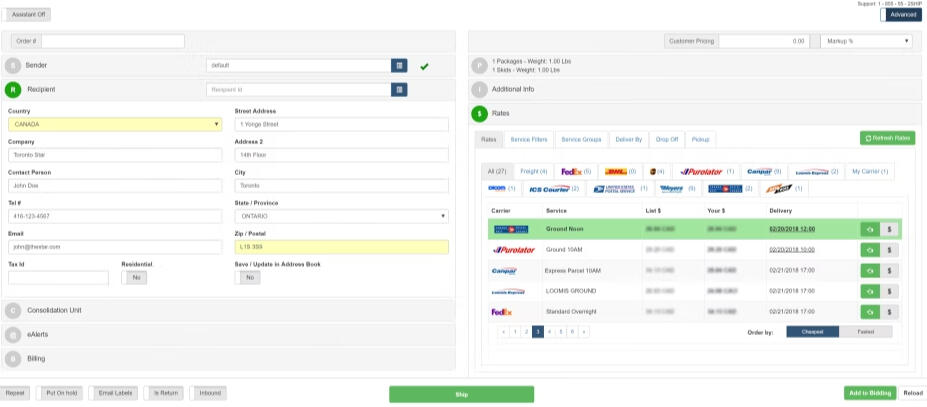Click the Order # input field
The width and height of the screenshot is (927, 407).
click(x=113, y=41)
